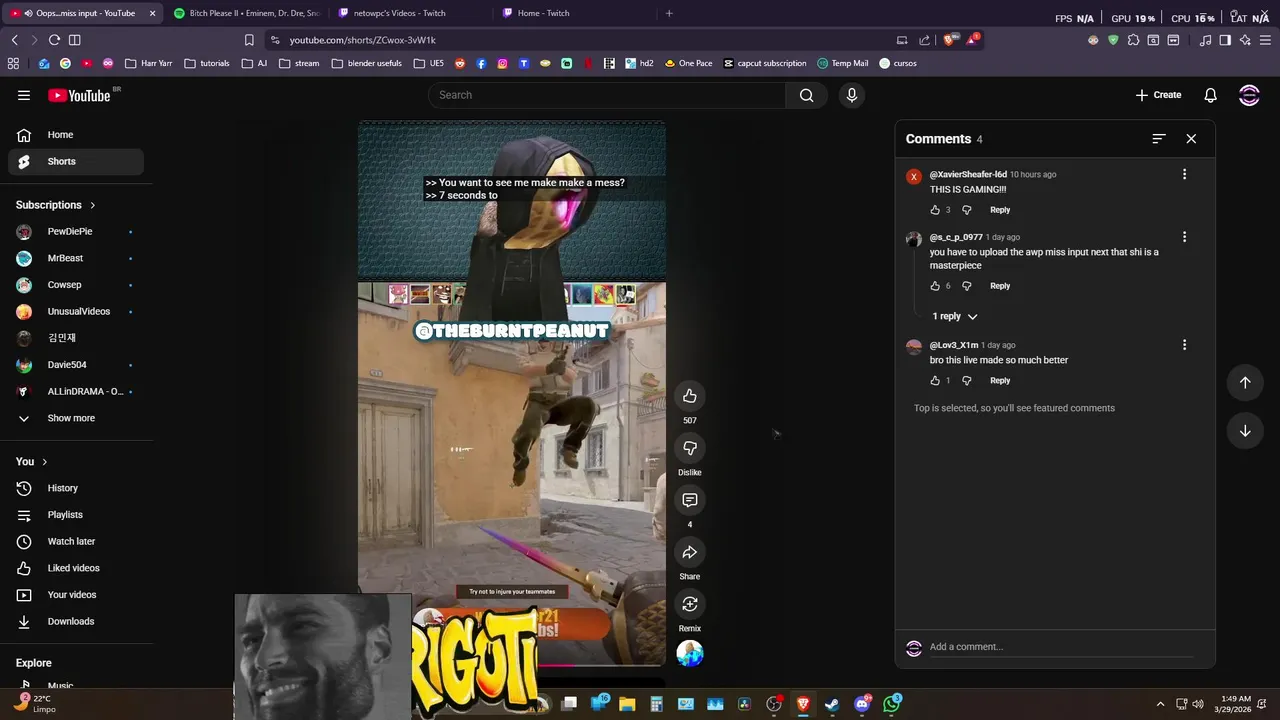
Task: Dislike the awp miss input comment
Action: pos(966,286)
